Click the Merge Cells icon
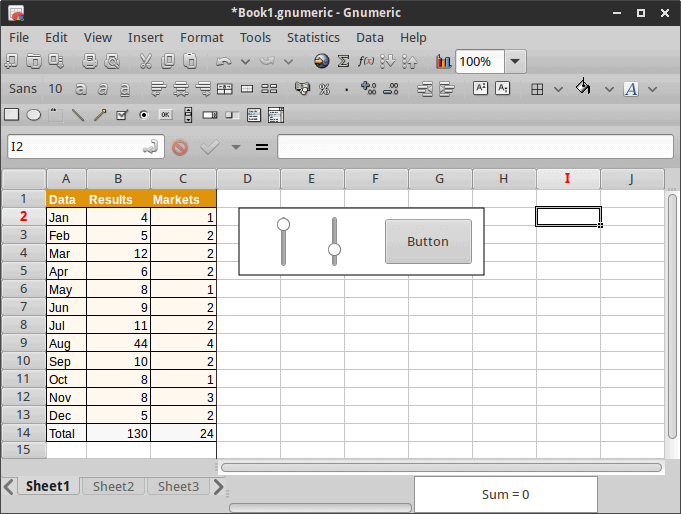The width and height of the screenshot is (681, 514). coord(247,89)
